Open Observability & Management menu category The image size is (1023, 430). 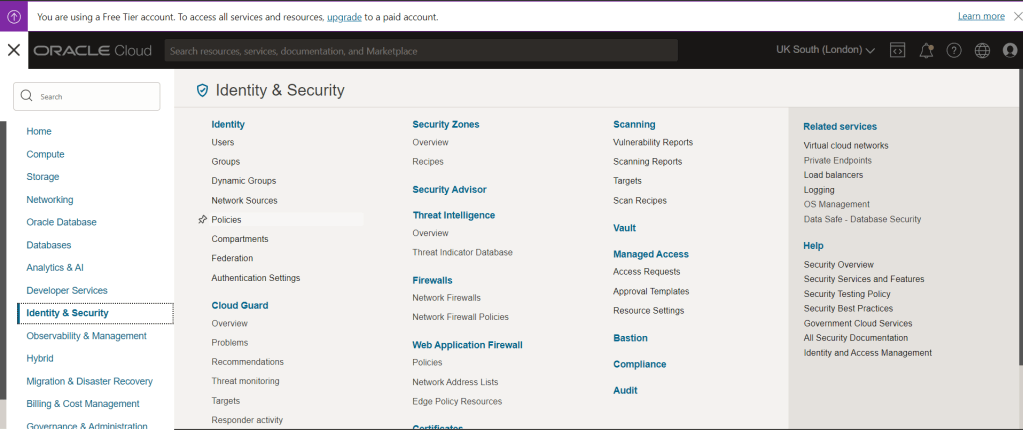point(86,336)
